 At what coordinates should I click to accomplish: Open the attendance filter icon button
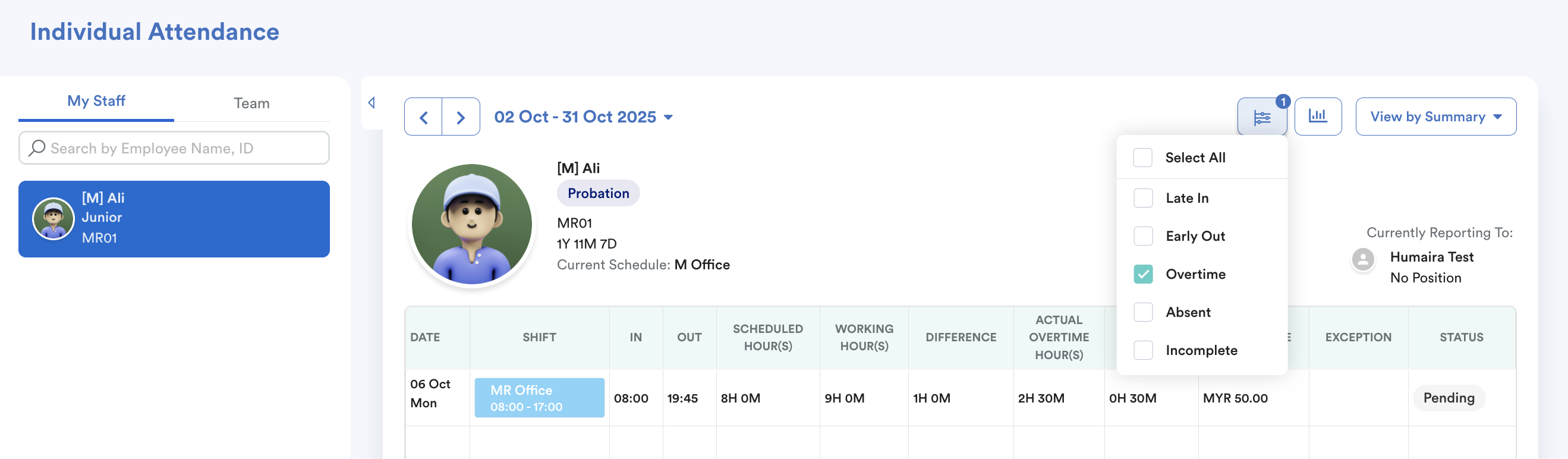(1262, 117)
